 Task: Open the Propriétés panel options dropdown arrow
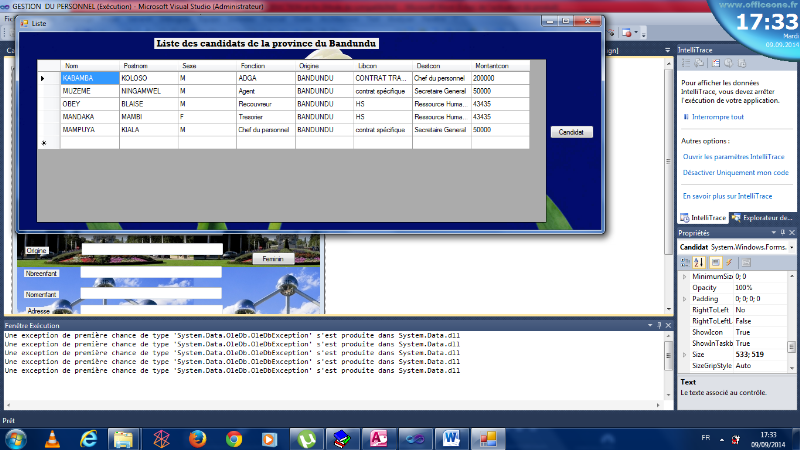click(x=773, y=233)
